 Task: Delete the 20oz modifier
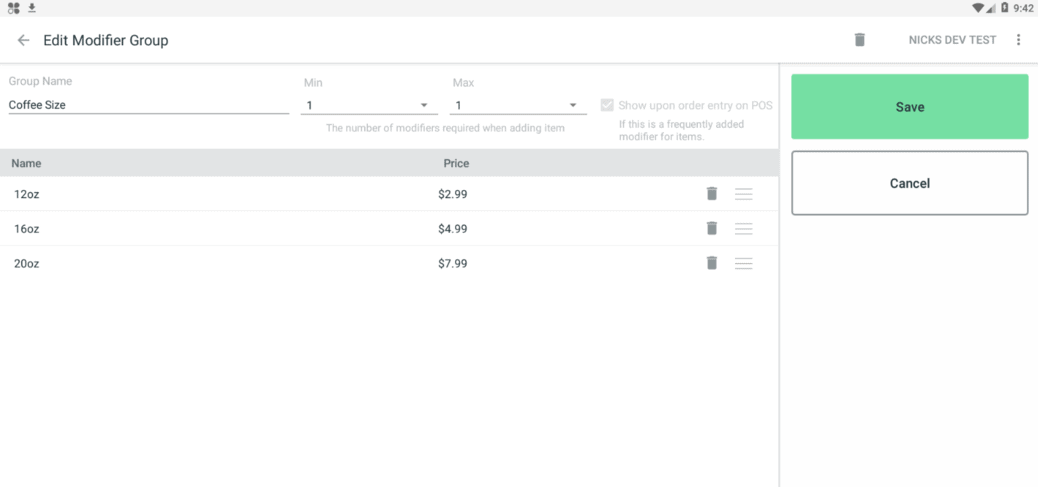711,264
